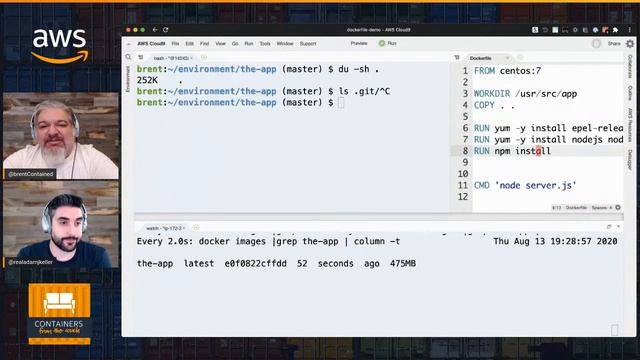Open the View menu

click(220, 44)
